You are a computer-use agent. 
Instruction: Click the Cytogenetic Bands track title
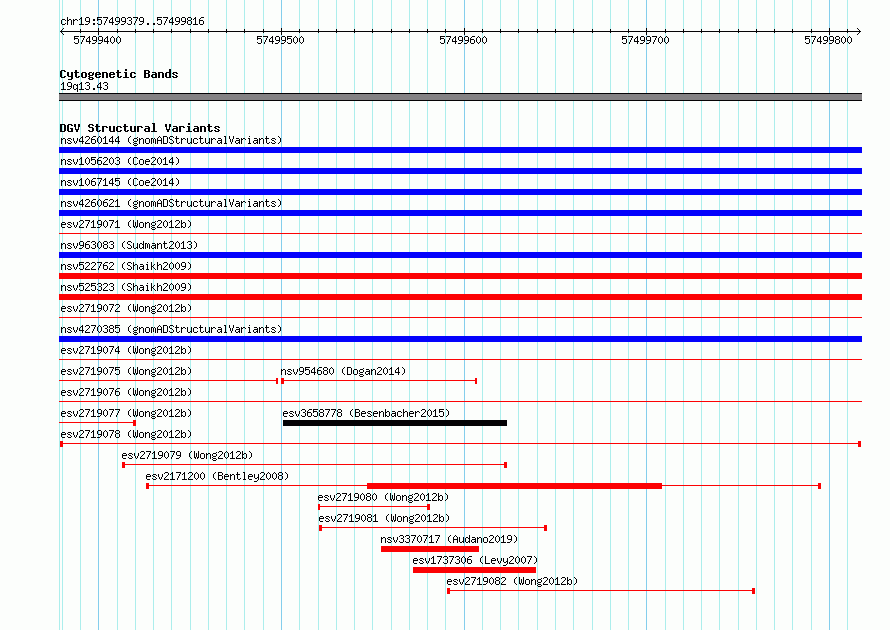[119, 74]
